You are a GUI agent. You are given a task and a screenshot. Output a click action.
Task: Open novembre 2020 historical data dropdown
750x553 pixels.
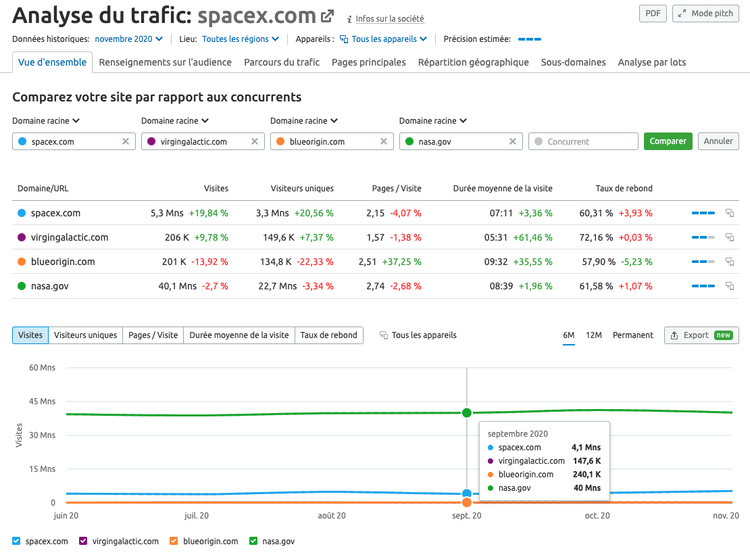(x=128, y=39)
